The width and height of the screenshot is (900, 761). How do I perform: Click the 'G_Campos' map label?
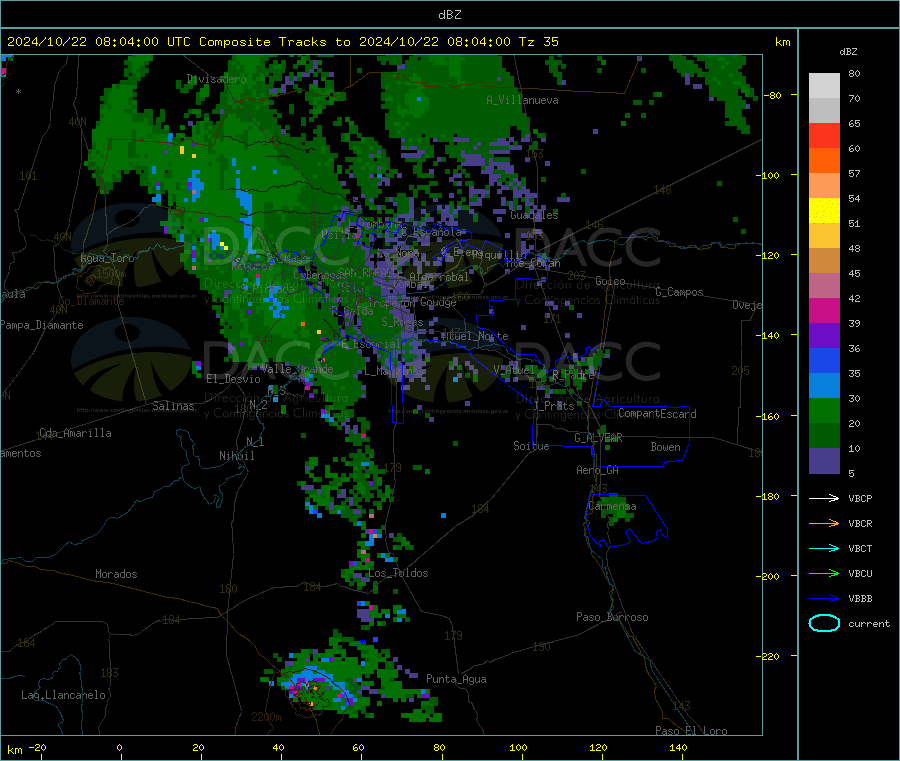coord(679,292)
